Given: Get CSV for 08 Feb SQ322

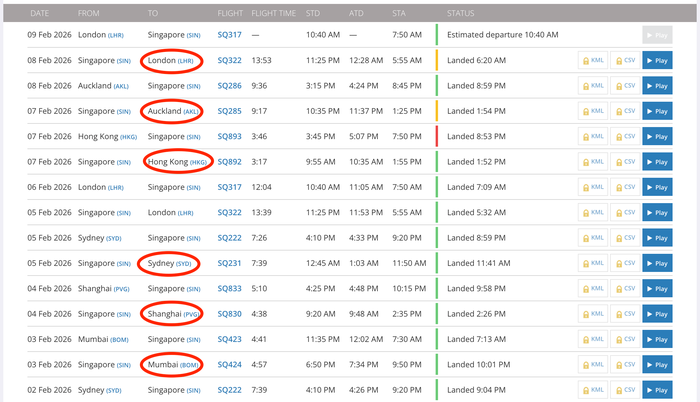Looking at the screenshot, I should point(625,60).
